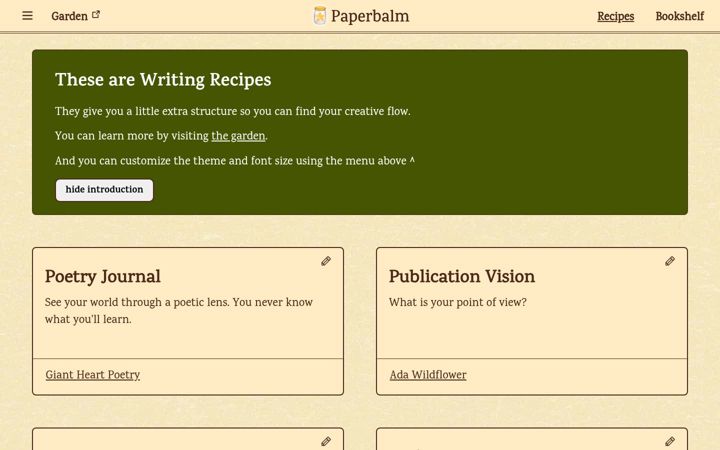The height and width of the screenshot is (450, 720).
Task: Switch to the Bookshelf tab
Action: pyautogui.click(x=680, y=16)
